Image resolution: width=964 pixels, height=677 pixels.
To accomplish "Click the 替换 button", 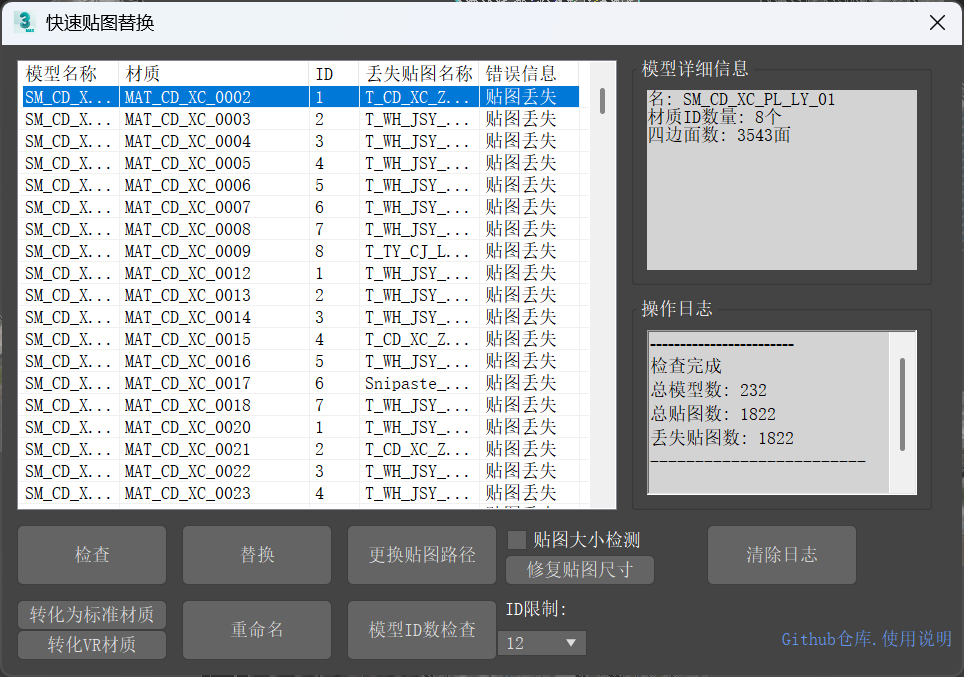I will click(x=257, y=555).
